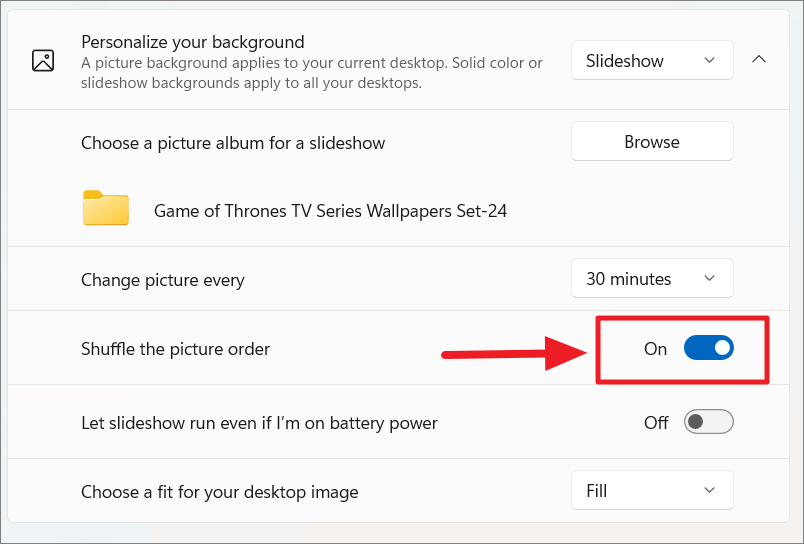Click the chevron in the 30 minutes dropdown

[709, 278]
